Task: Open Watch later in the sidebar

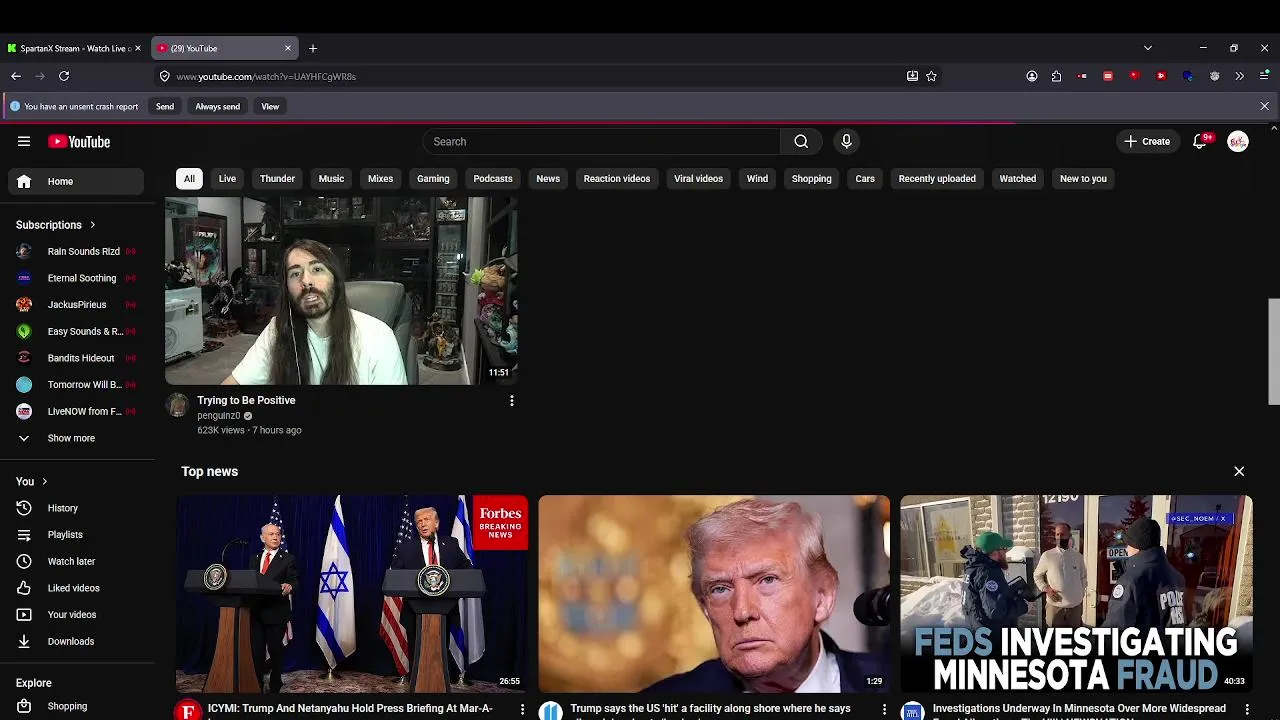Action: coord(78,561)
